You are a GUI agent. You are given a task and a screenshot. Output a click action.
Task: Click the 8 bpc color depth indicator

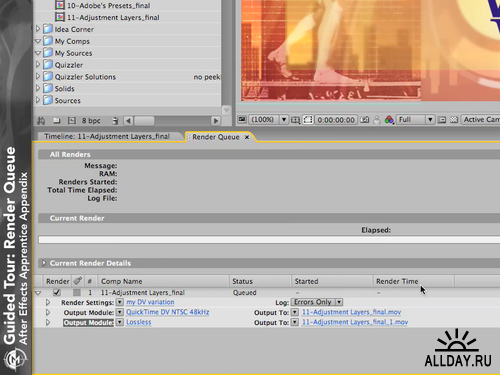[x=91, y=121]
